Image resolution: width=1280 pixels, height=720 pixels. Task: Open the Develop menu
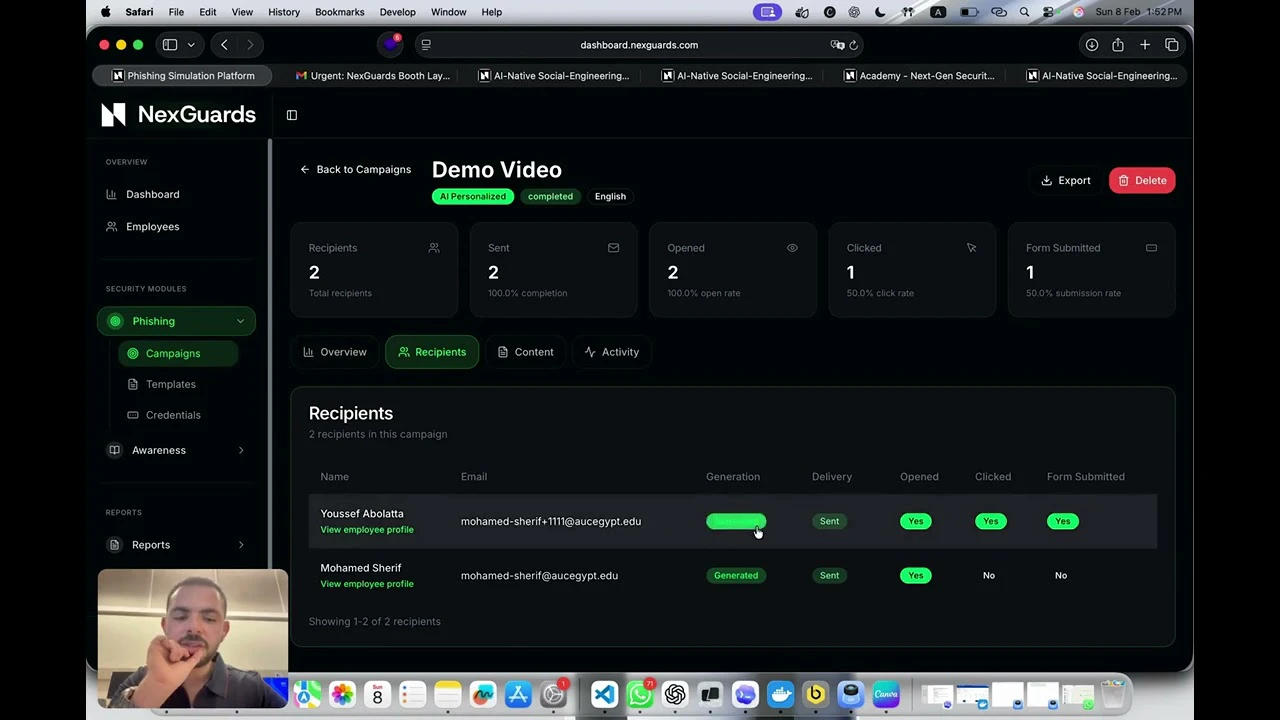397,12
